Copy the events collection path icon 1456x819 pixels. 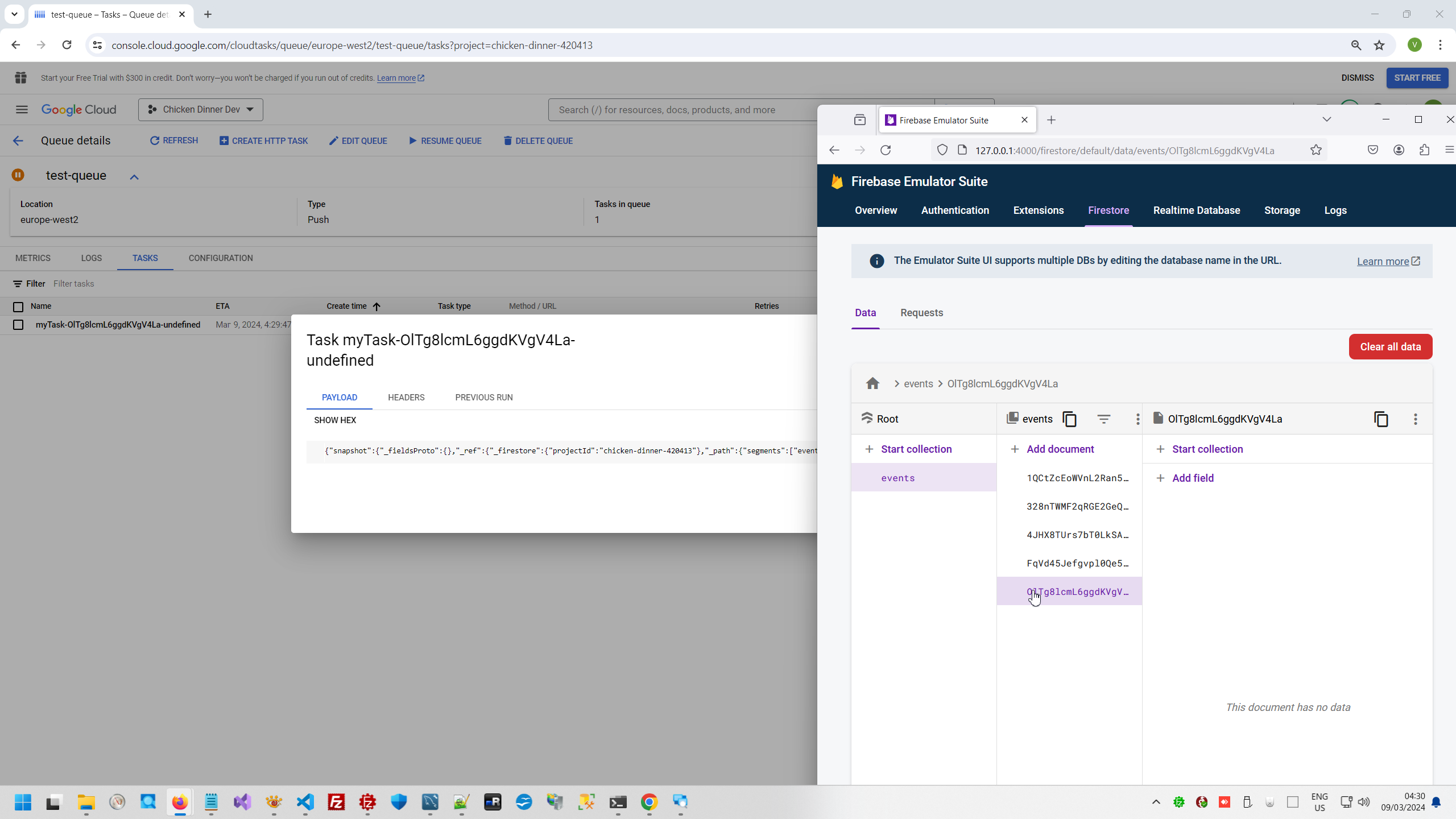[x=1070, y=419]
